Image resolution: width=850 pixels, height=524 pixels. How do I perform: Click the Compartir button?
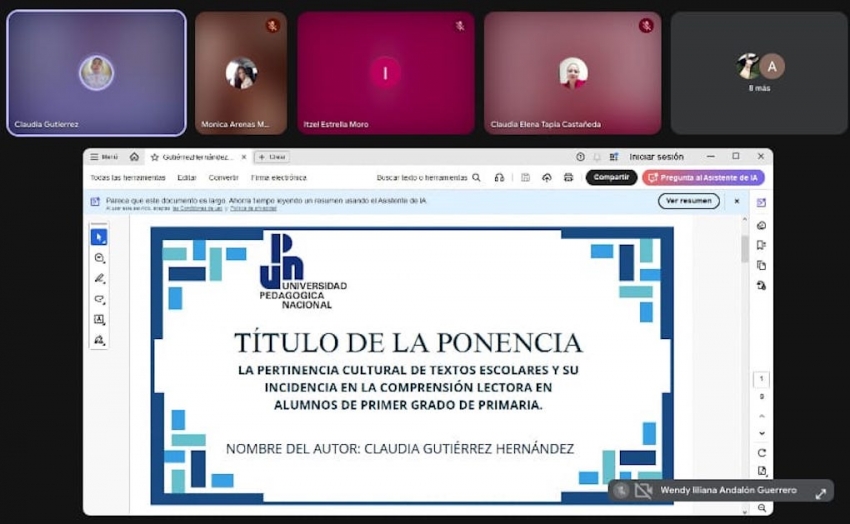(611, 177)
